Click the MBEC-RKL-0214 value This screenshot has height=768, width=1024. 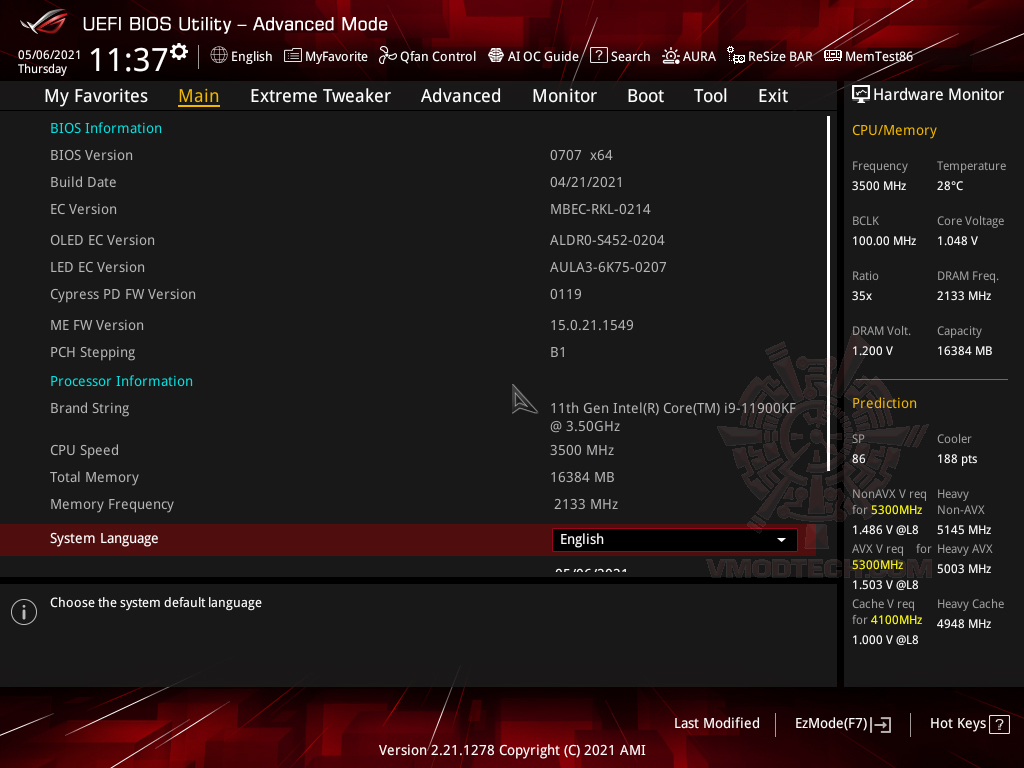coord(600,209)
